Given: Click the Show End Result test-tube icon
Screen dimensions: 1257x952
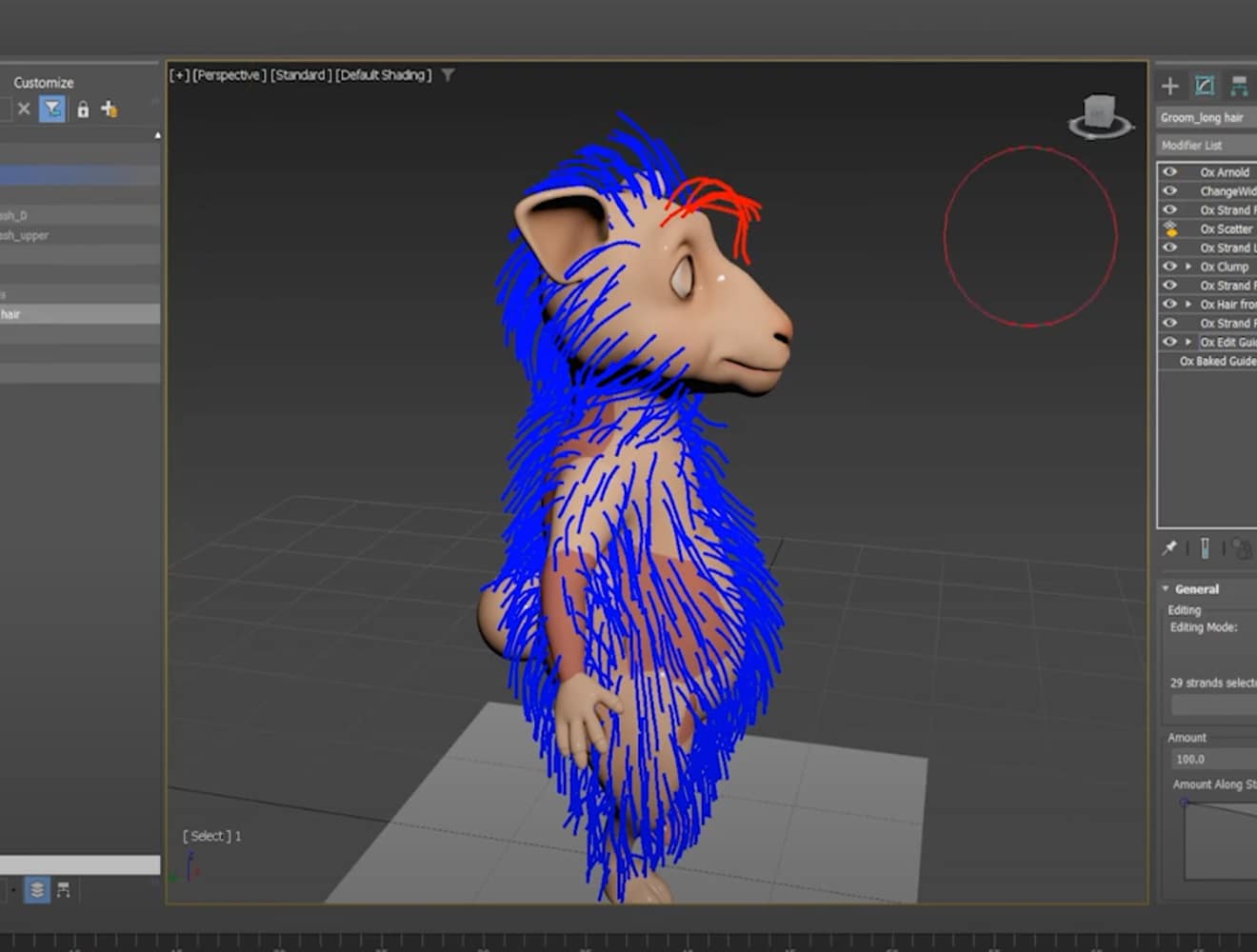Looking at the screenshot, I should tap(1205, 548).
